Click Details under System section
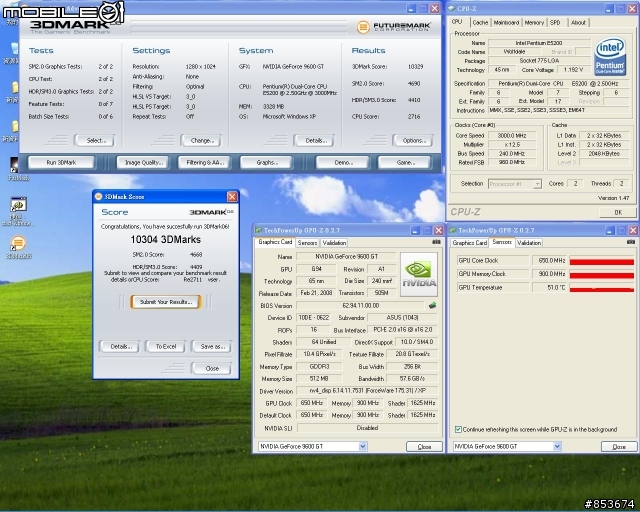 coord(314,140)
